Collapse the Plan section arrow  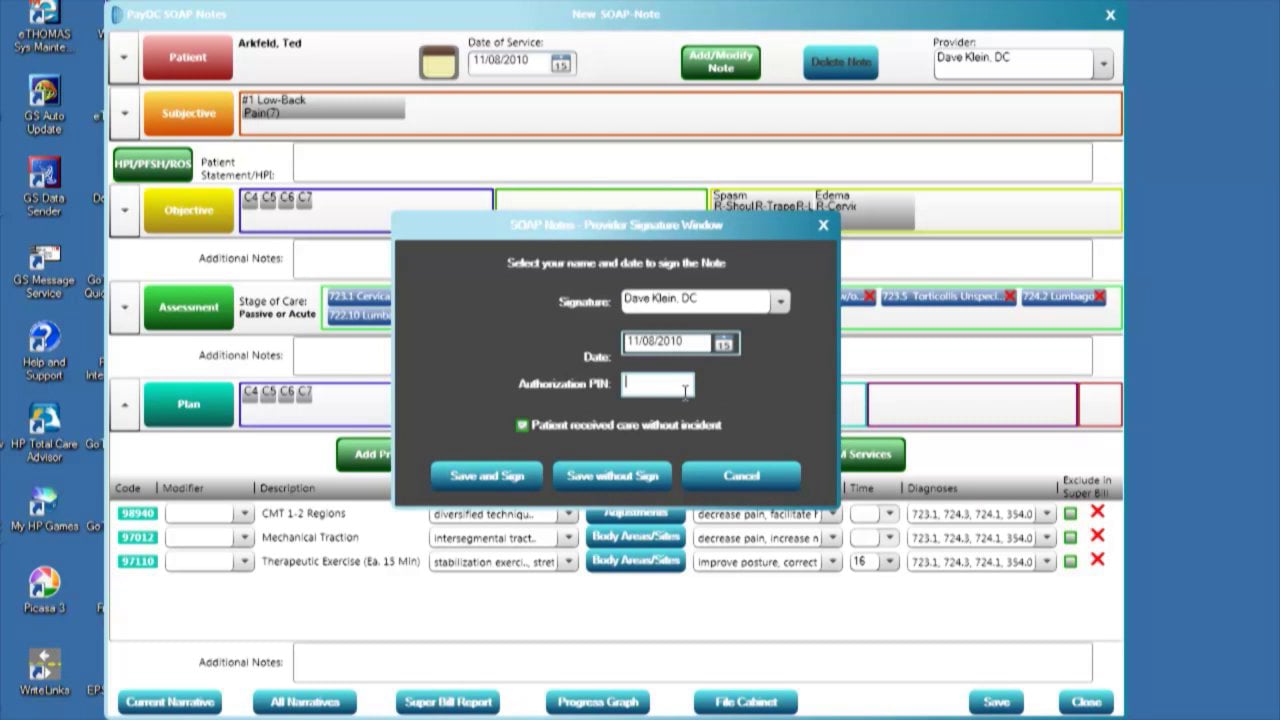124,404
